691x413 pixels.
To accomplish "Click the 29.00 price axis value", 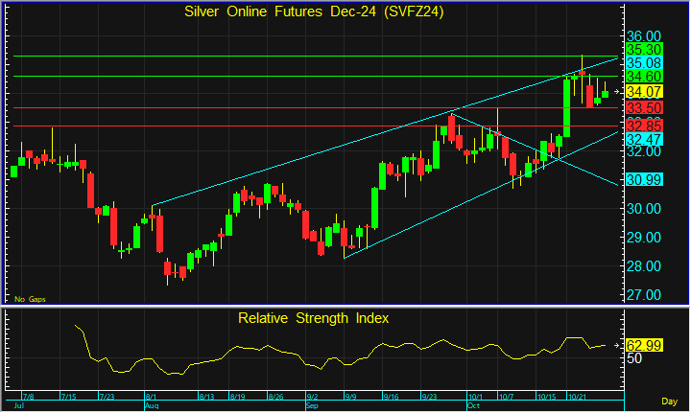I will click(644, 238).
